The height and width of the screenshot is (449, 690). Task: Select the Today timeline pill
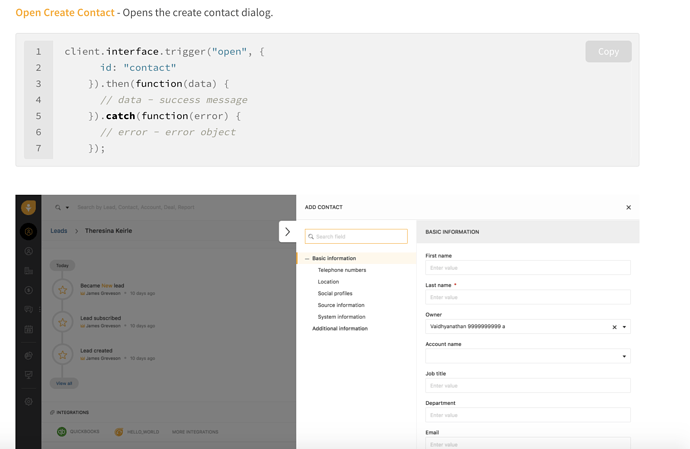(x=62, y=265)
